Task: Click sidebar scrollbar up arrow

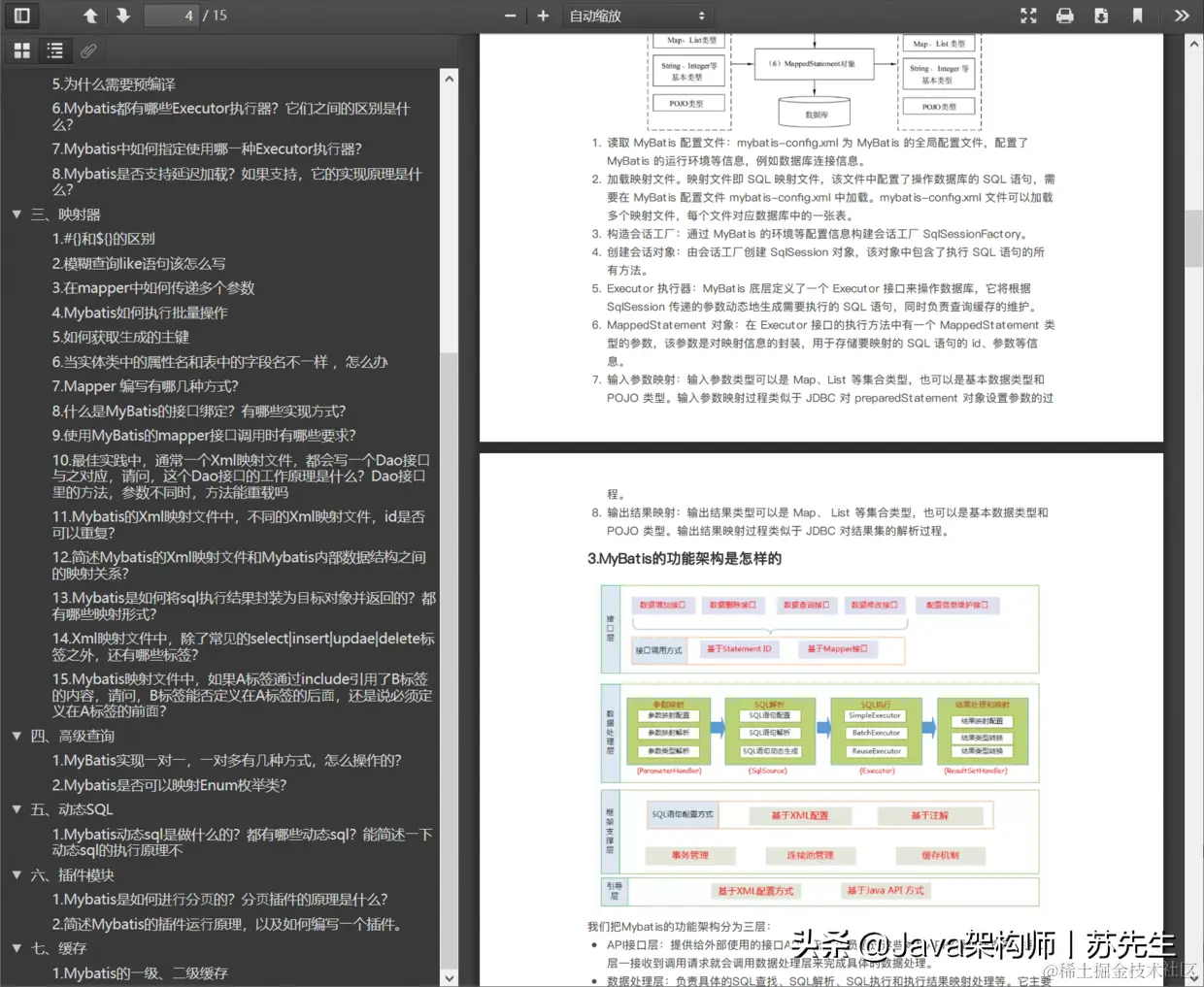Action: [x=449, y=79]
